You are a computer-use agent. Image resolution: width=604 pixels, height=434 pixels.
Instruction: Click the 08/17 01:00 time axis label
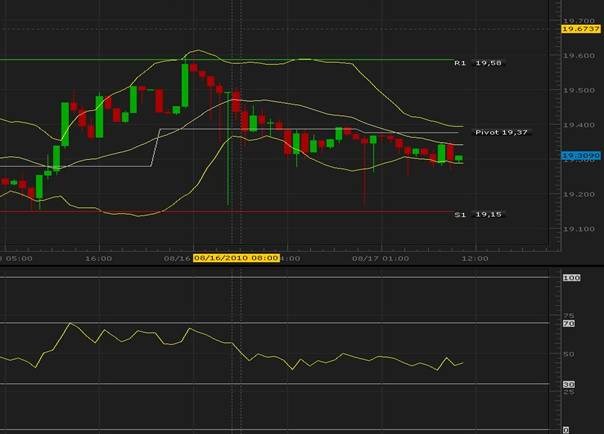(x=381, y=258)
